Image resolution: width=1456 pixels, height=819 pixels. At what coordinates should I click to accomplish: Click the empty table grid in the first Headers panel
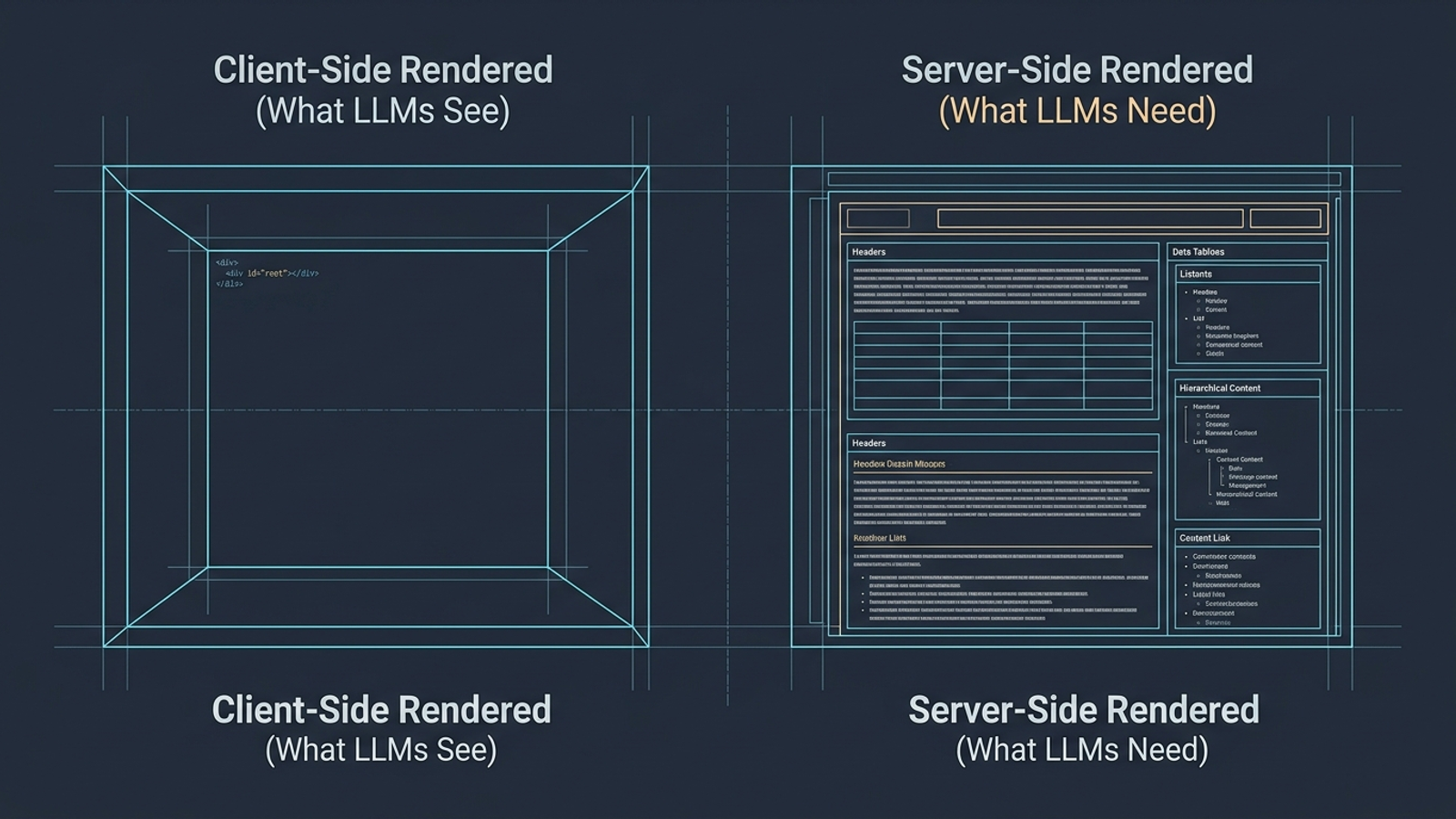coord(1003,365)
